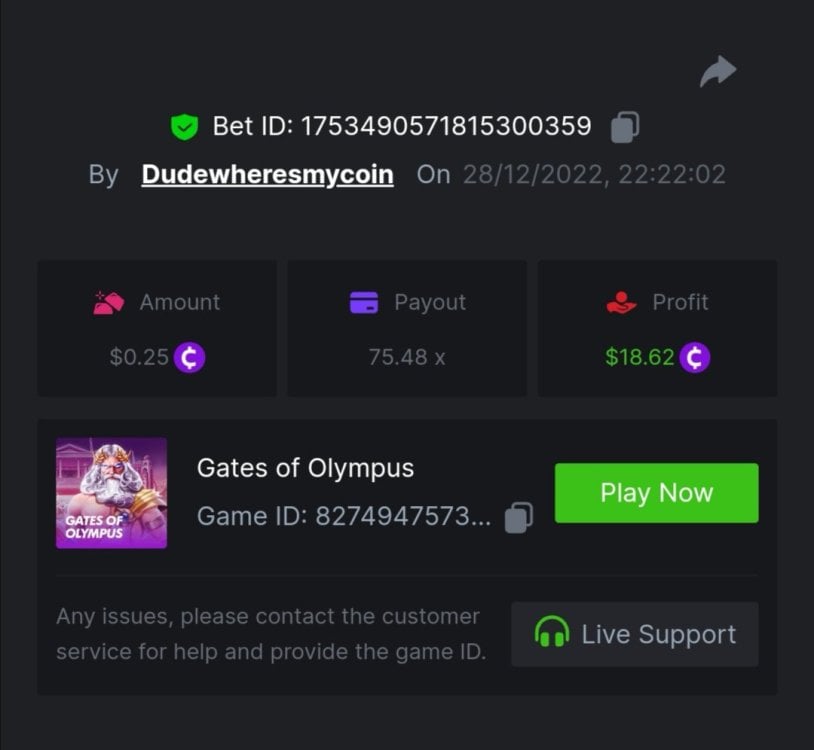Image resolution: width=814 pixels, height=750 pixels.
Task: Open the Gates of Olympus thumbnail
Action: [111, 493]
